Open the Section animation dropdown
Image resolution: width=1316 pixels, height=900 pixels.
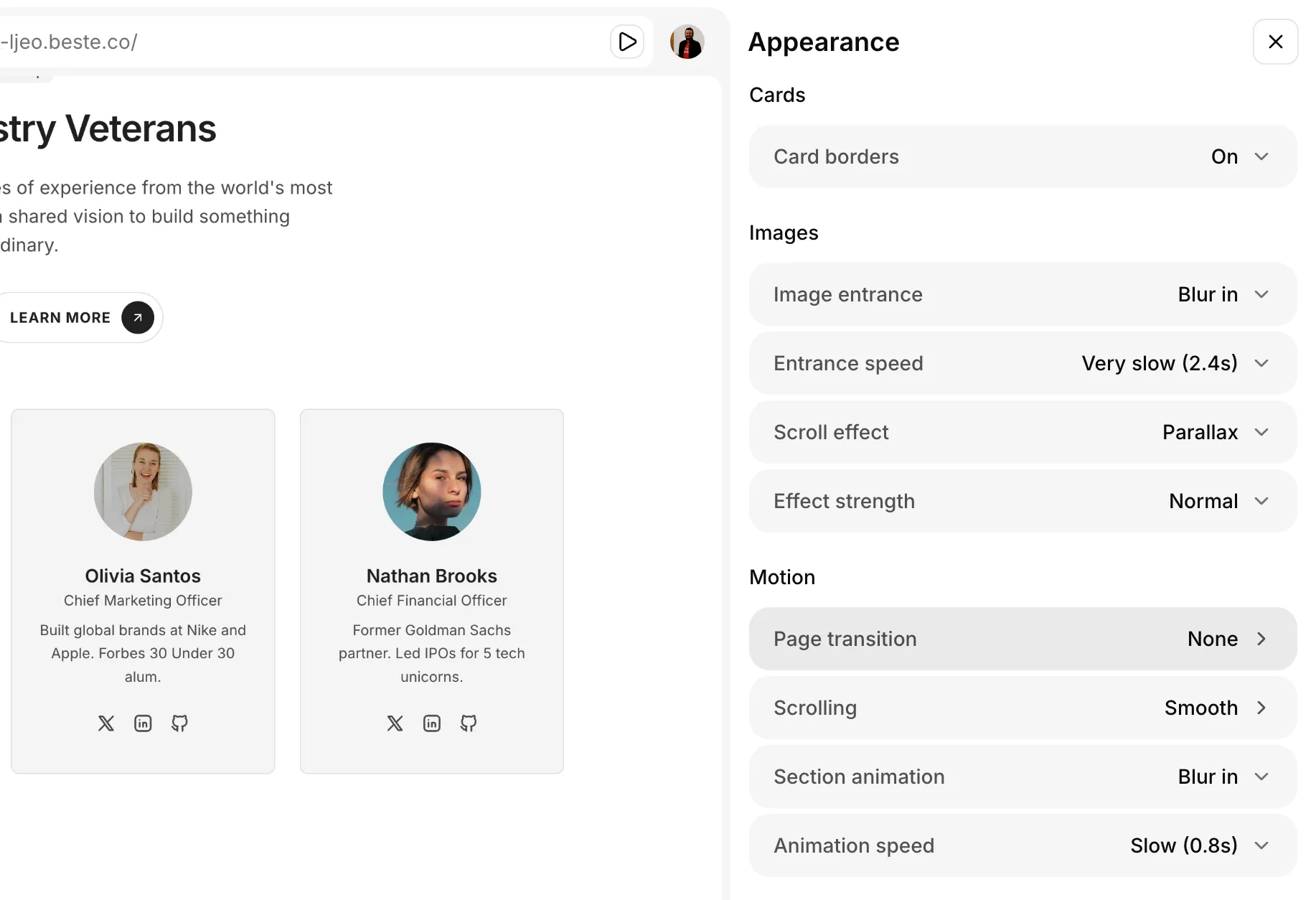coord(1023,777)
